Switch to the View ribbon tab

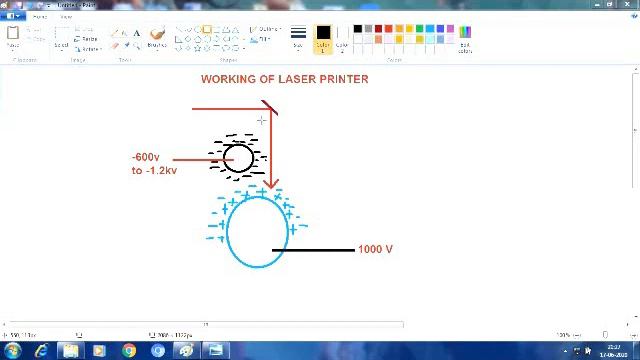tap(66, 17)
